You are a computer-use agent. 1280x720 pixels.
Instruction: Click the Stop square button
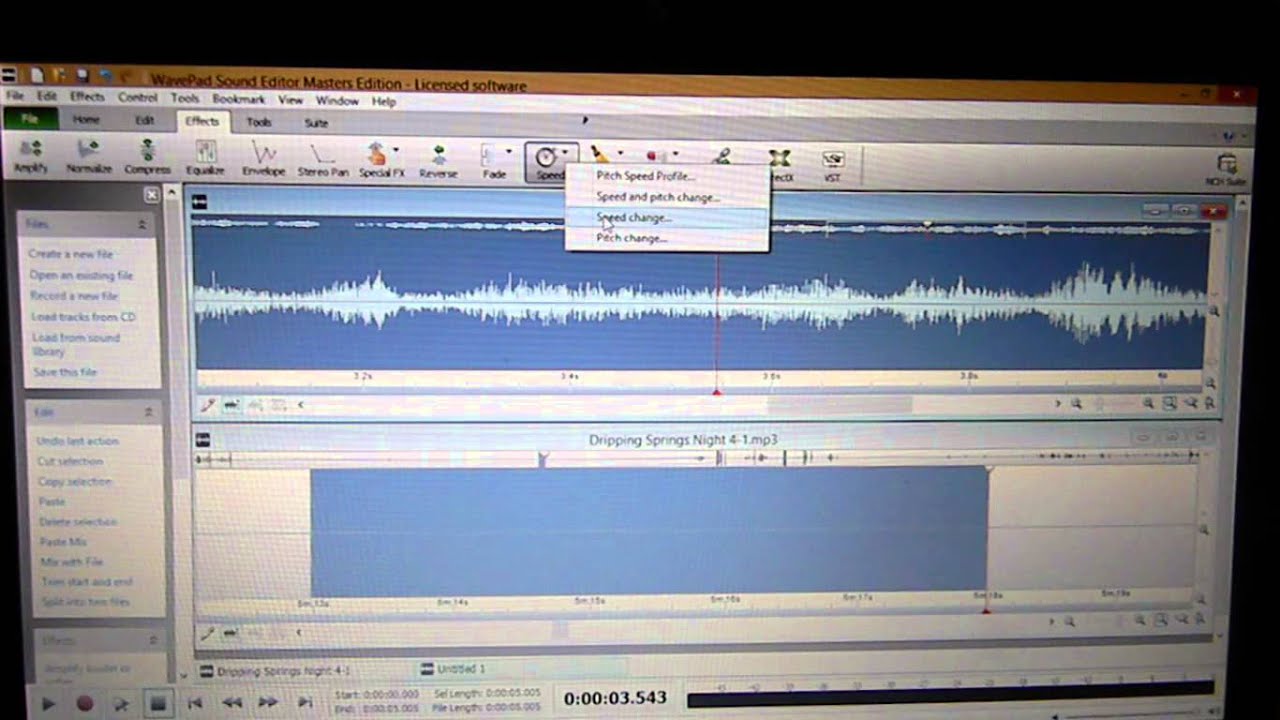(x=158, y=704)
